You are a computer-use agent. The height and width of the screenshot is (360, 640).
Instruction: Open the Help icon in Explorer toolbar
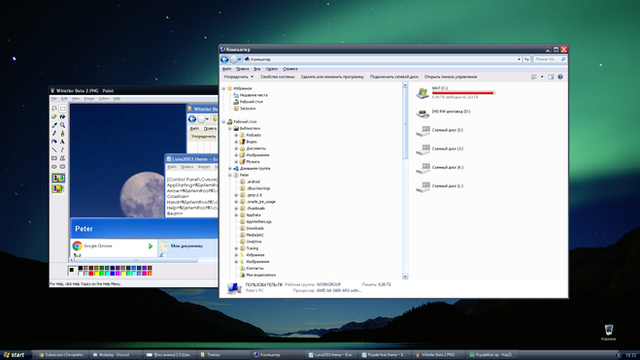click(x=560, y=77)
